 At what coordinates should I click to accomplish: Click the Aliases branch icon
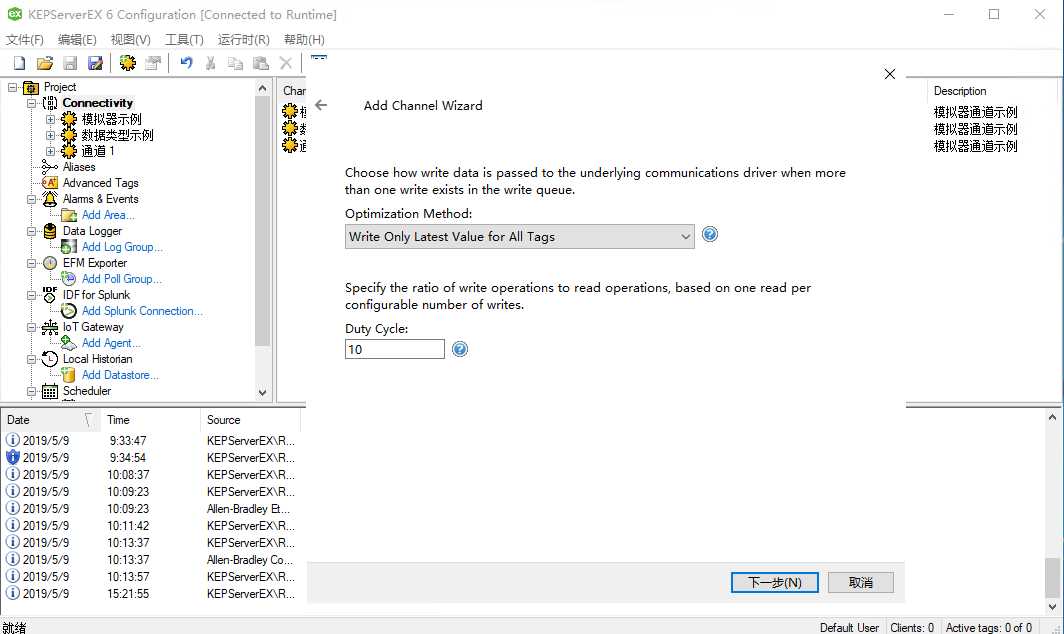[x=50, y=167]
